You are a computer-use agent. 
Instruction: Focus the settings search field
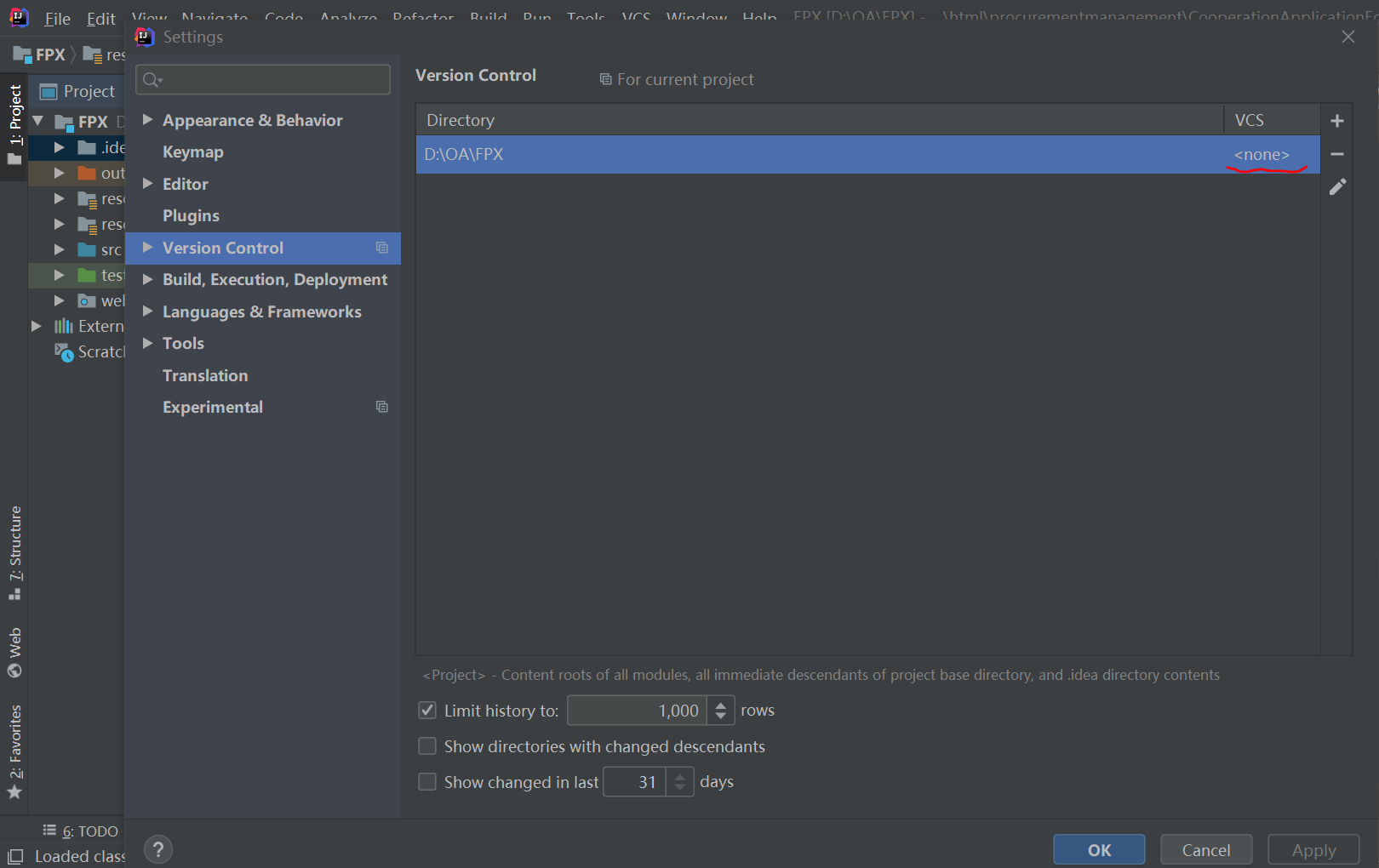(x=263, y=80)
